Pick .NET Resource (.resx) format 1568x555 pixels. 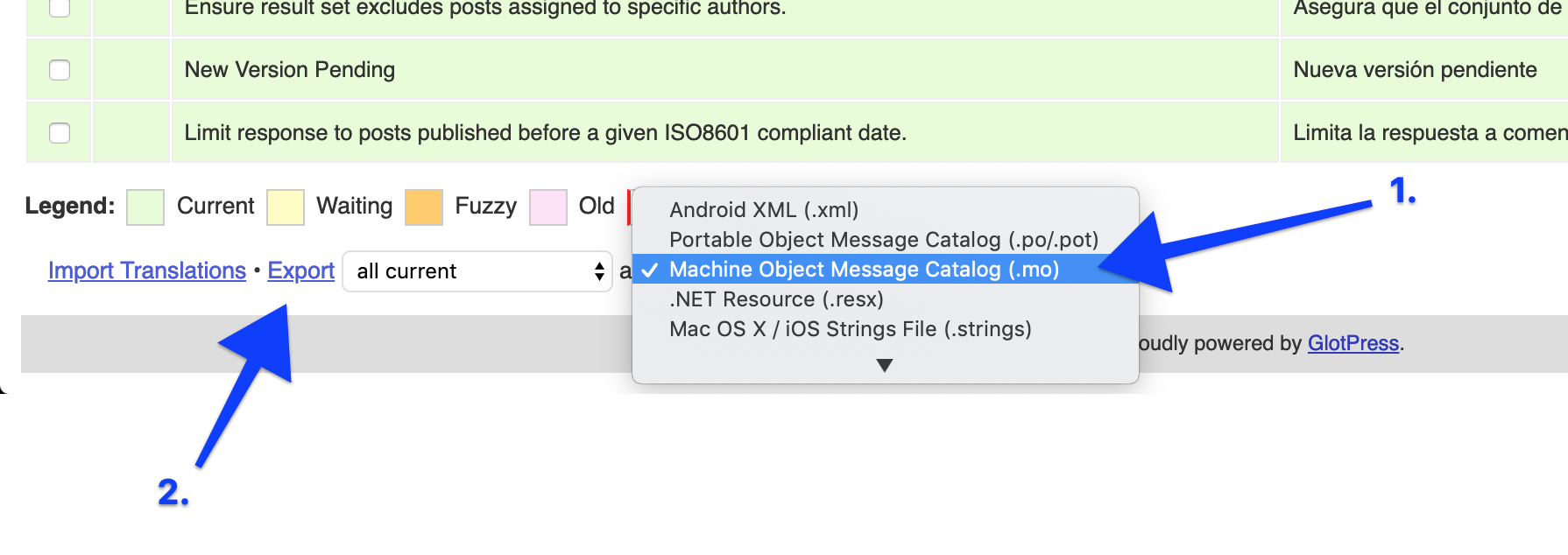tap(776, 299)
